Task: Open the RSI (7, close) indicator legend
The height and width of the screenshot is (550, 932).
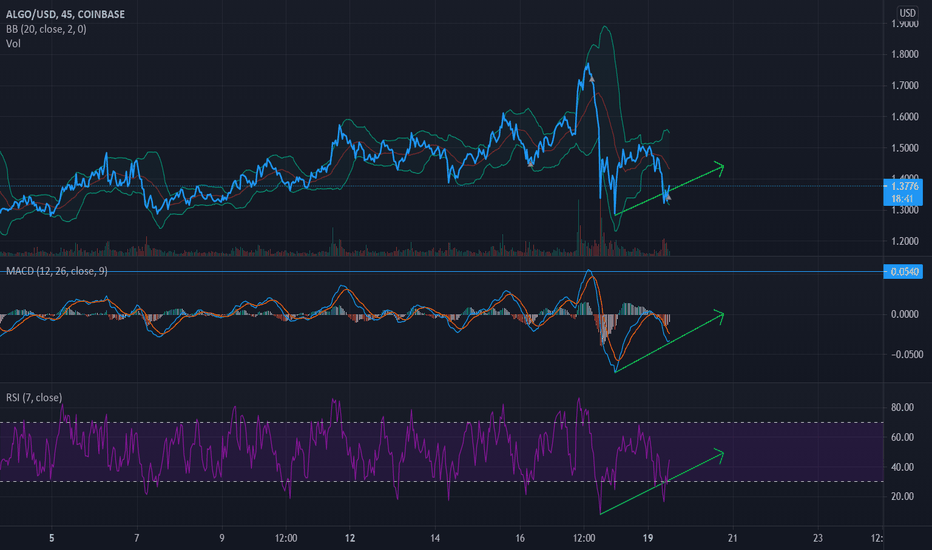Action: (x=34, y=397)
